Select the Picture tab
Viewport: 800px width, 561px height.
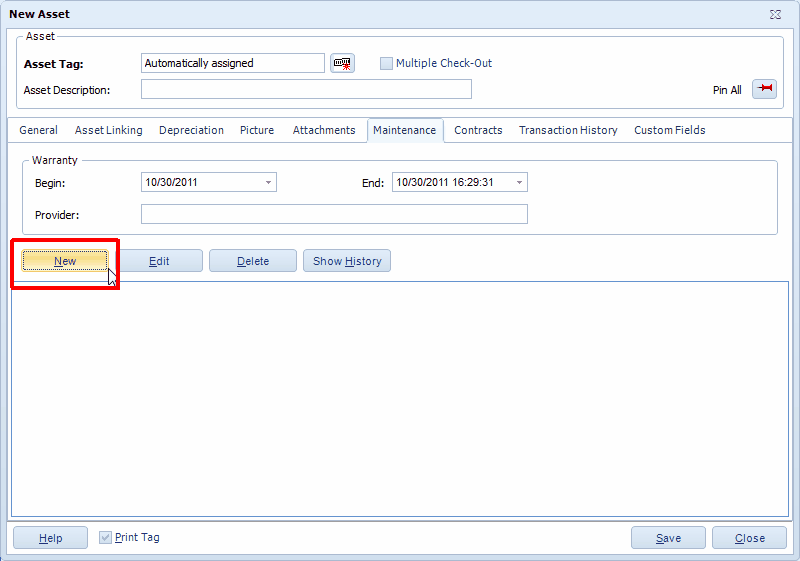[x=257, y=130]
